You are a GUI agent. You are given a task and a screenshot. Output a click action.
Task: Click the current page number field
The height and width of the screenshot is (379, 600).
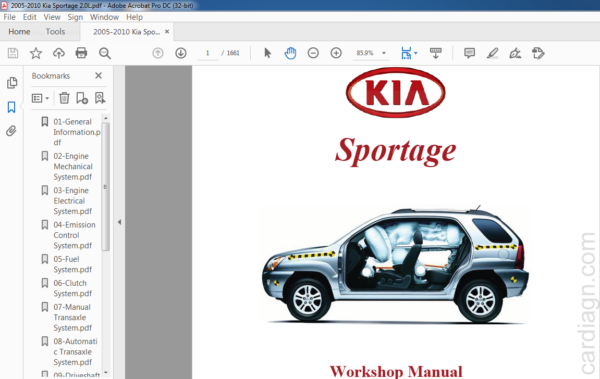(207, 53)
